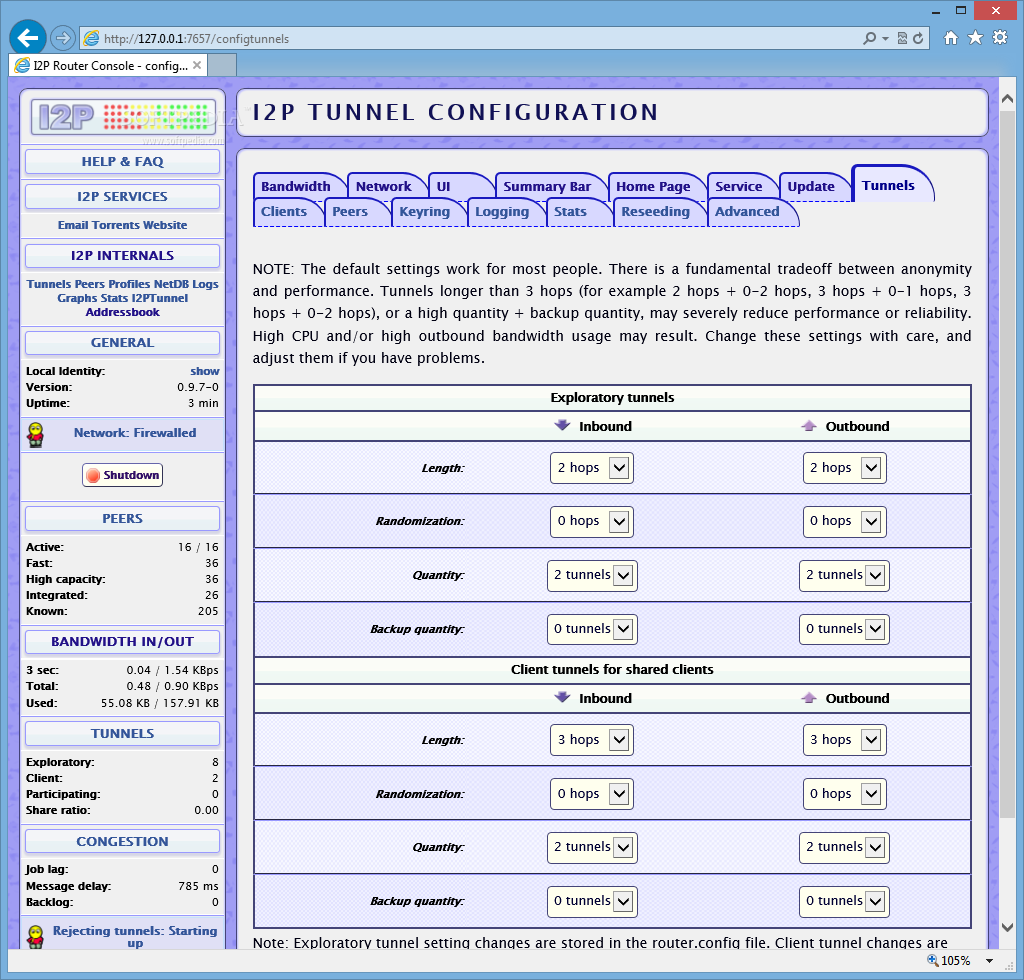The image size is (1024, 980).
Task: Click the Rejecting tunnels status character icon
Action: [x=35, y=936]
